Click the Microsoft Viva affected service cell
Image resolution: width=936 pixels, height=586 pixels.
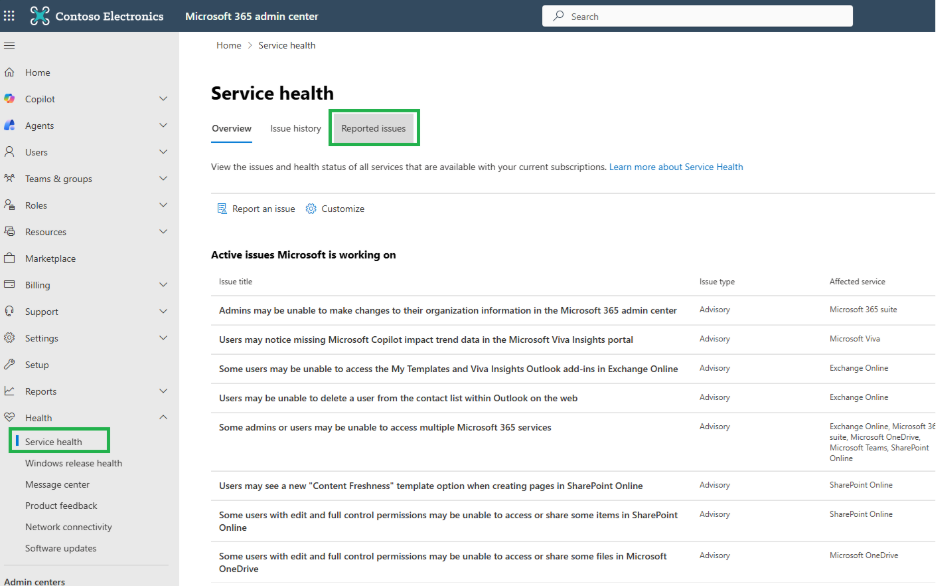[854, 339]
